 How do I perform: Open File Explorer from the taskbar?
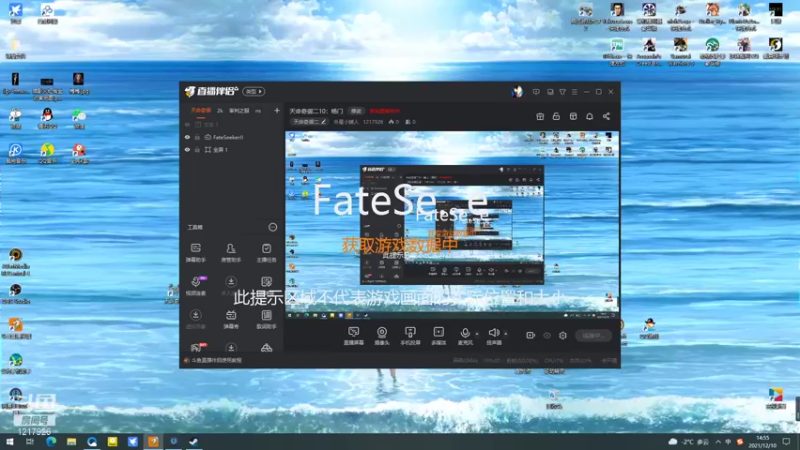click(x=71, y=441)
